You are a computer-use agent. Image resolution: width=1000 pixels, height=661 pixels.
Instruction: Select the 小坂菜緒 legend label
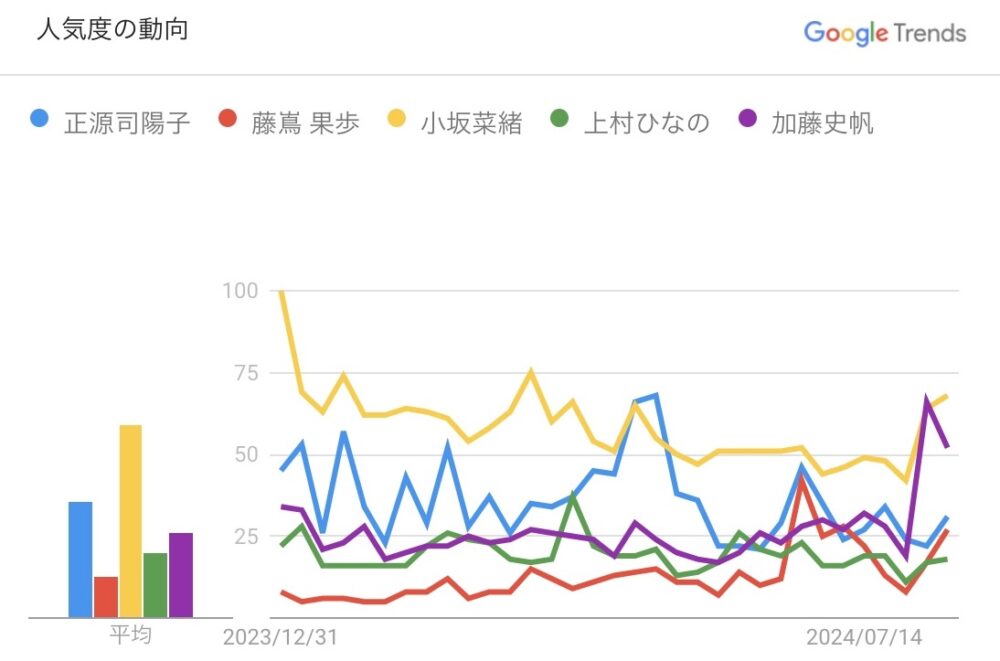click(471, 123)
